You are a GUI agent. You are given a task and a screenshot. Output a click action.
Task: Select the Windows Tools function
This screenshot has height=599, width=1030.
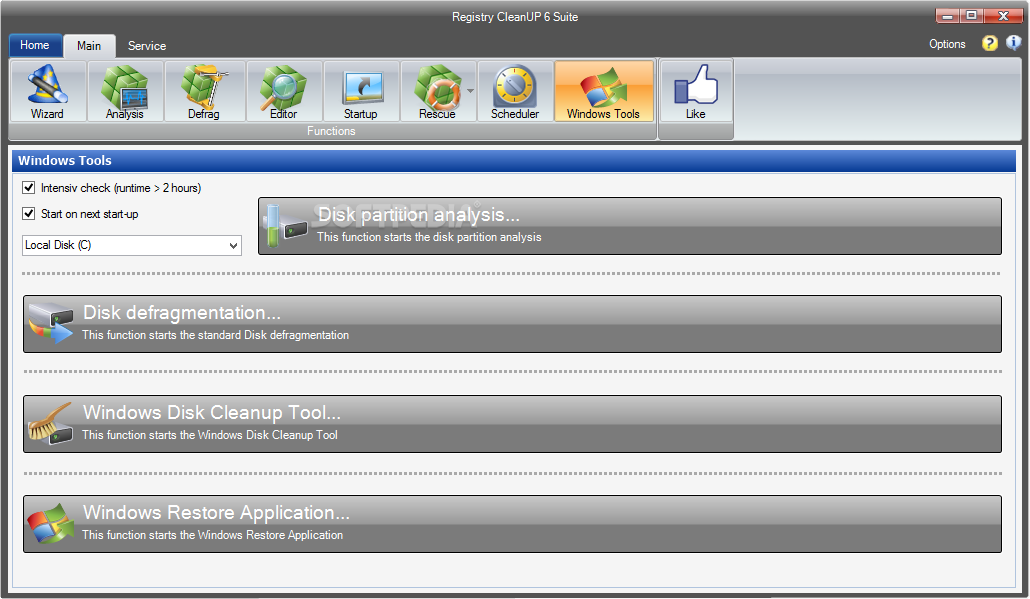(604, 91)
